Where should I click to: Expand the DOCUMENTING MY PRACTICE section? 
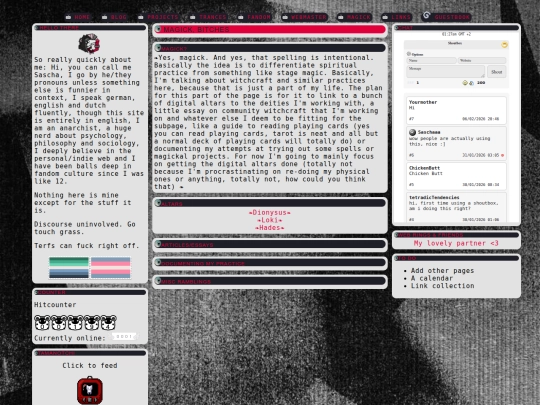(x=158, y=263)
